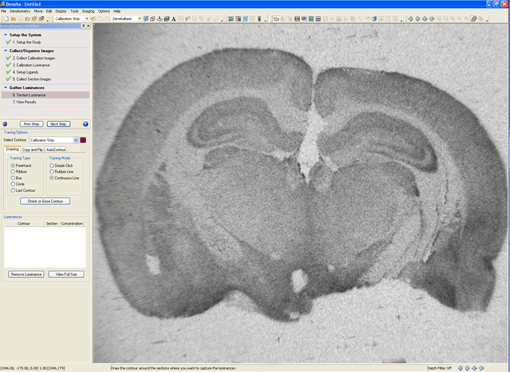Viewport: 510px width, 372px height.
Task: Open the Calibration Strip combo in toolbar
Action: [87, 19]
